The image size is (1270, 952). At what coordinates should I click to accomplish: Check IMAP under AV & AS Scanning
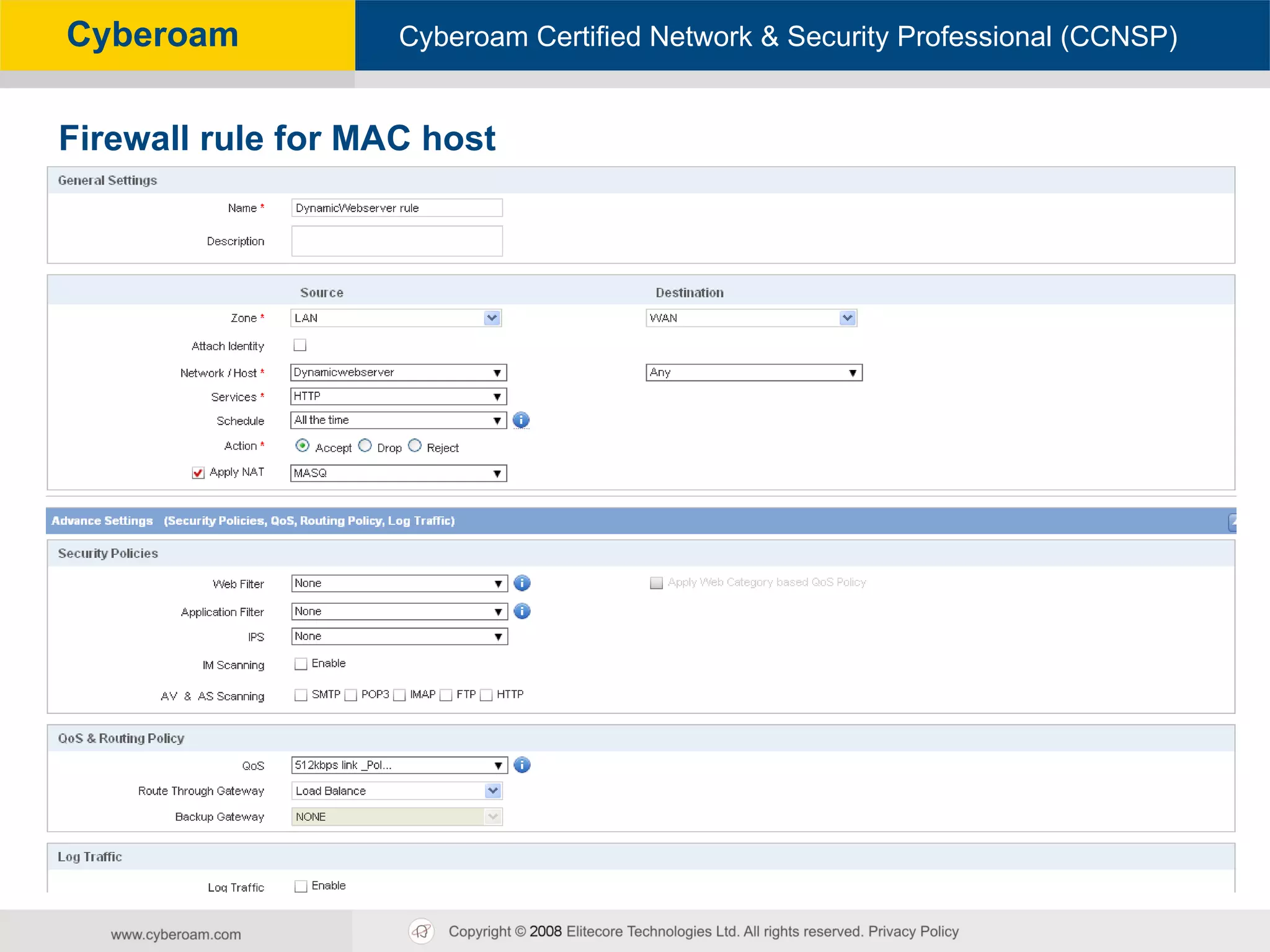399,695
